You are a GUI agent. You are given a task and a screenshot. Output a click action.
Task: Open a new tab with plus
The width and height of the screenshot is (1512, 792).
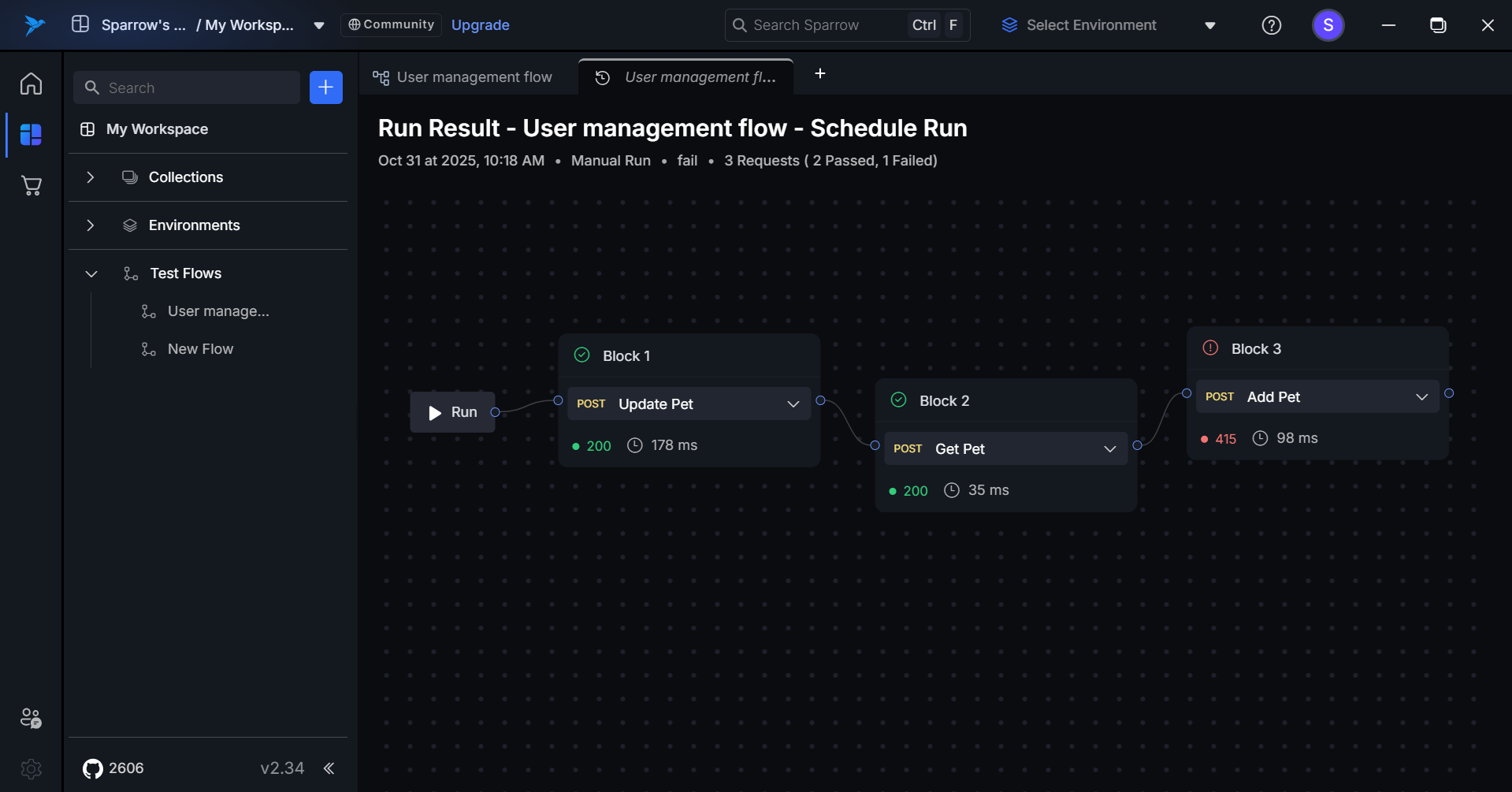click(819, 73)
